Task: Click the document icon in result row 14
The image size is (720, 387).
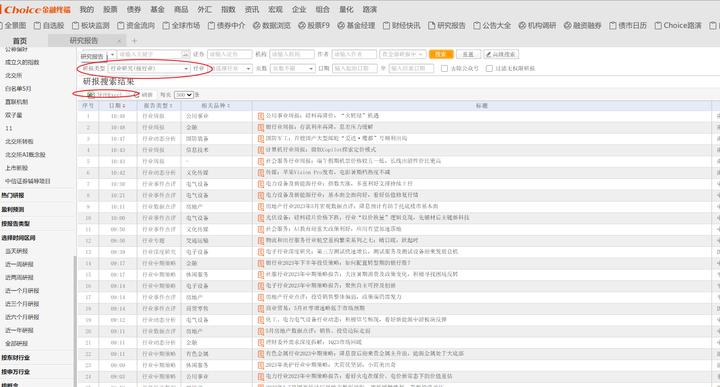Action: [x=261, y=263]
